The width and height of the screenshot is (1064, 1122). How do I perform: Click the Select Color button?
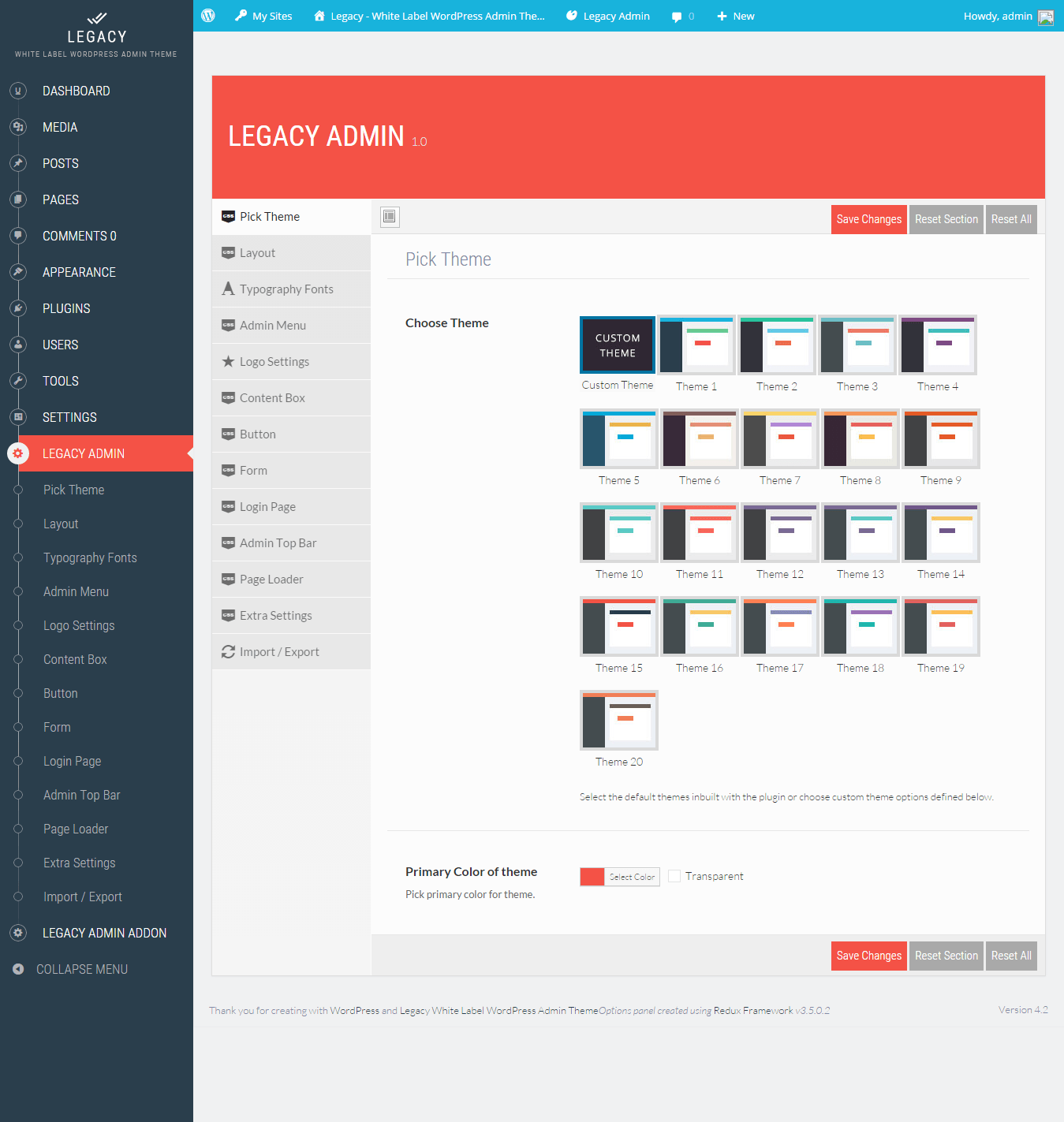pyautogui.click(x=632, y=877)
